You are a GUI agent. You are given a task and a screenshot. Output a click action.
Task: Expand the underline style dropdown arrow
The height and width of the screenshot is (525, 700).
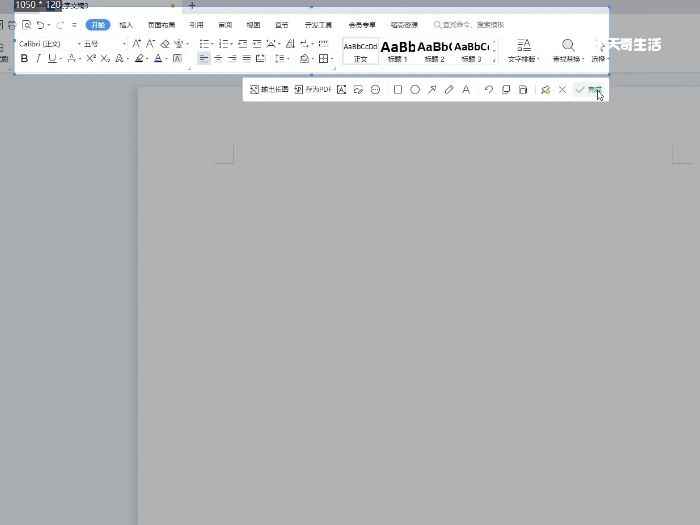pyautogui.click(x=61, y=58)
